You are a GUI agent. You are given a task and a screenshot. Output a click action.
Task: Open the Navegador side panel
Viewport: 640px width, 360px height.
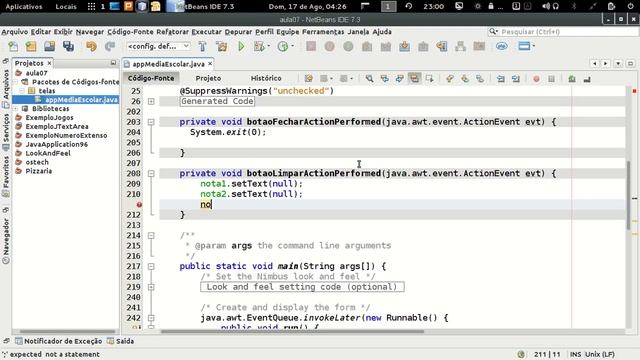pos(6,241)
